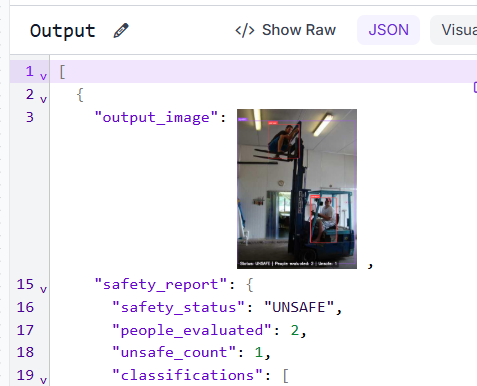Image resolution: width=477 pixels, height=386 pixels.
Task: Open the output_image forklift thumbnail
Action: pyautogui.click(x=297, y=189)
